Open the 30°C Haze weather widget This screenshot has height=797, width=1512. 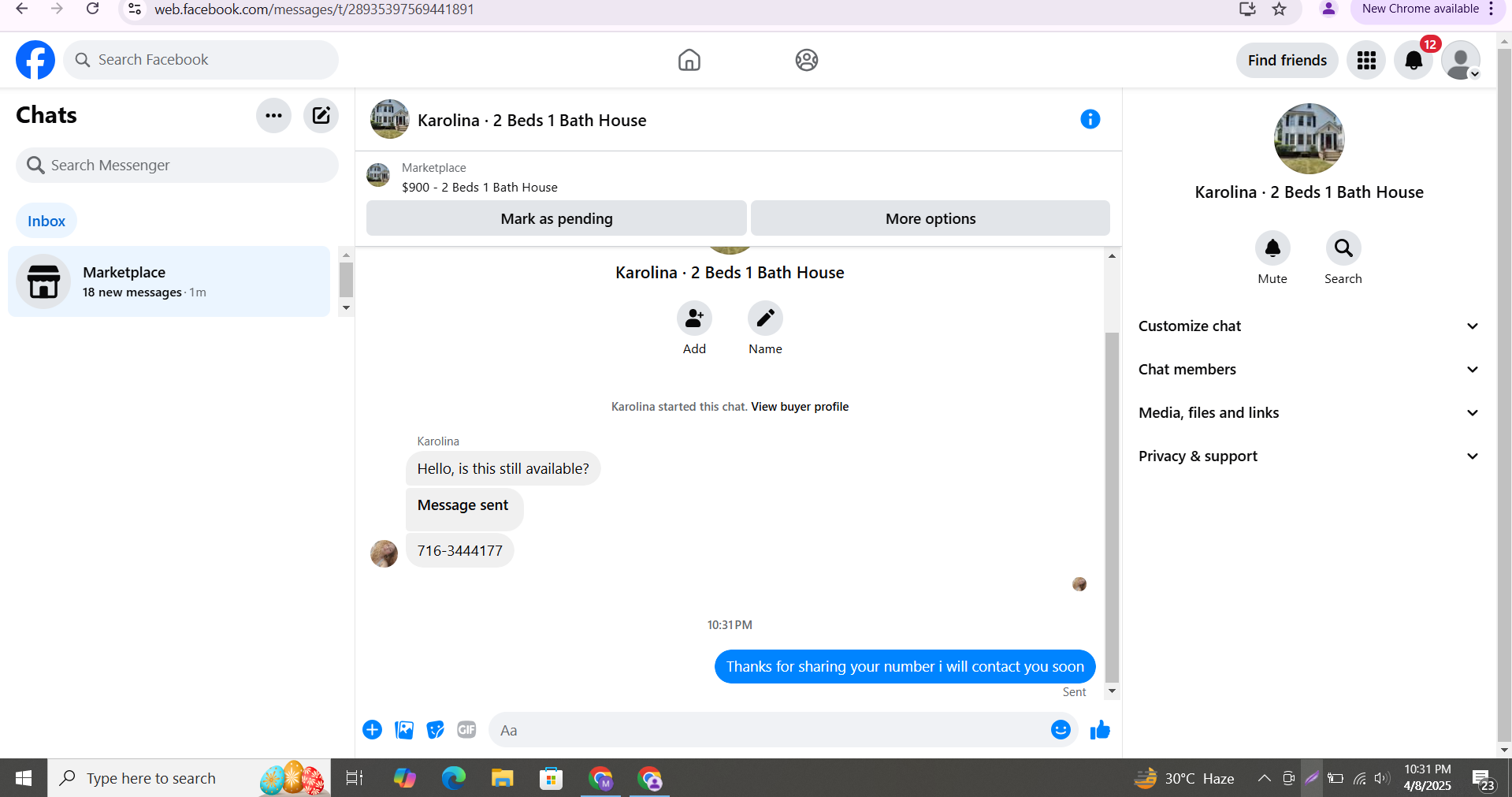pos(1184,778)
